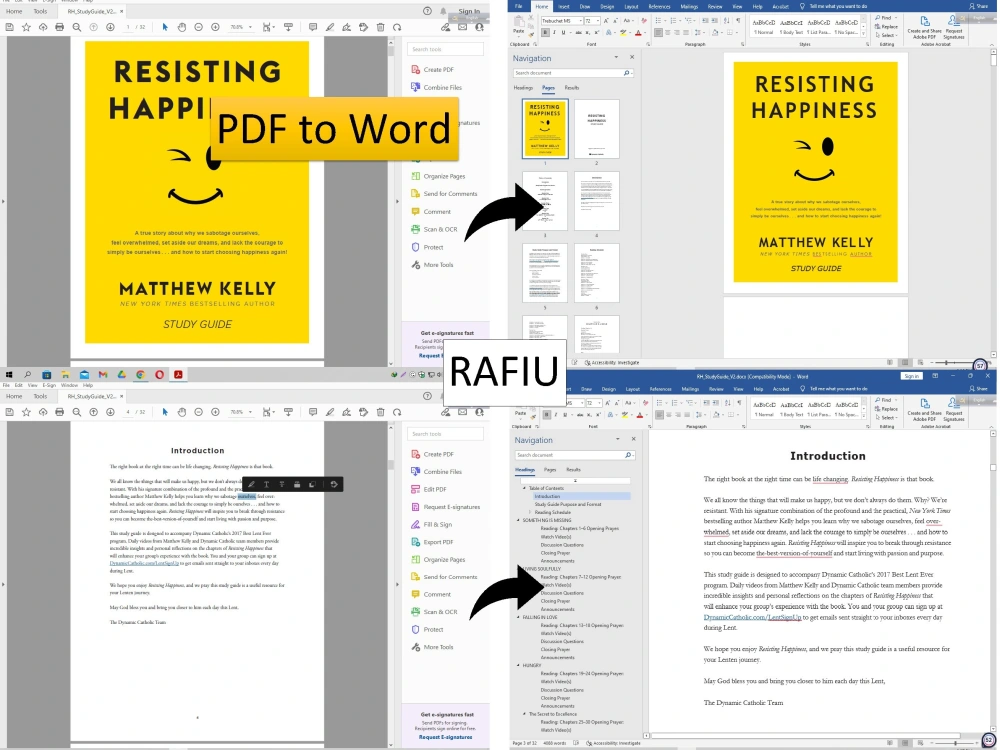Switch to Headings tab in top Navigation pane
Screen dimensions: 1000x750
click(523, 87)
